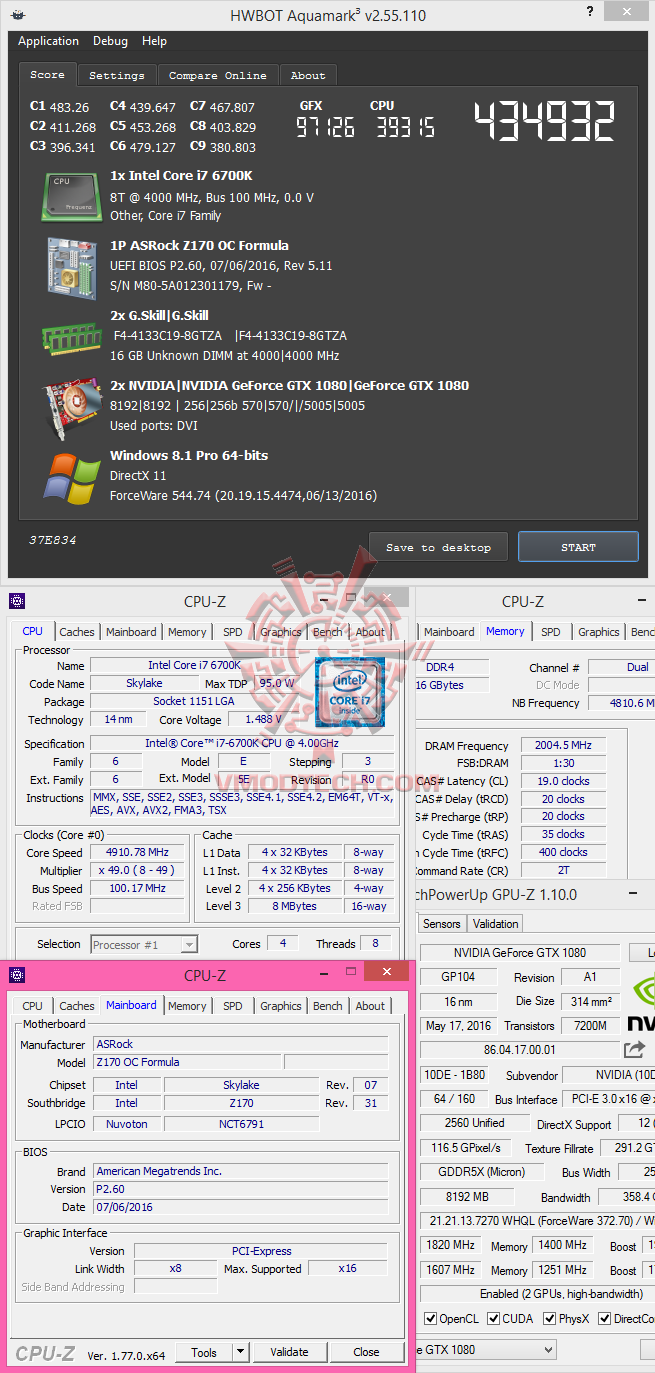655x1373 pixels.
Task: Open the CPU tab in the pink-framed CPU-Z window
Action: [x=33, y=1006]
